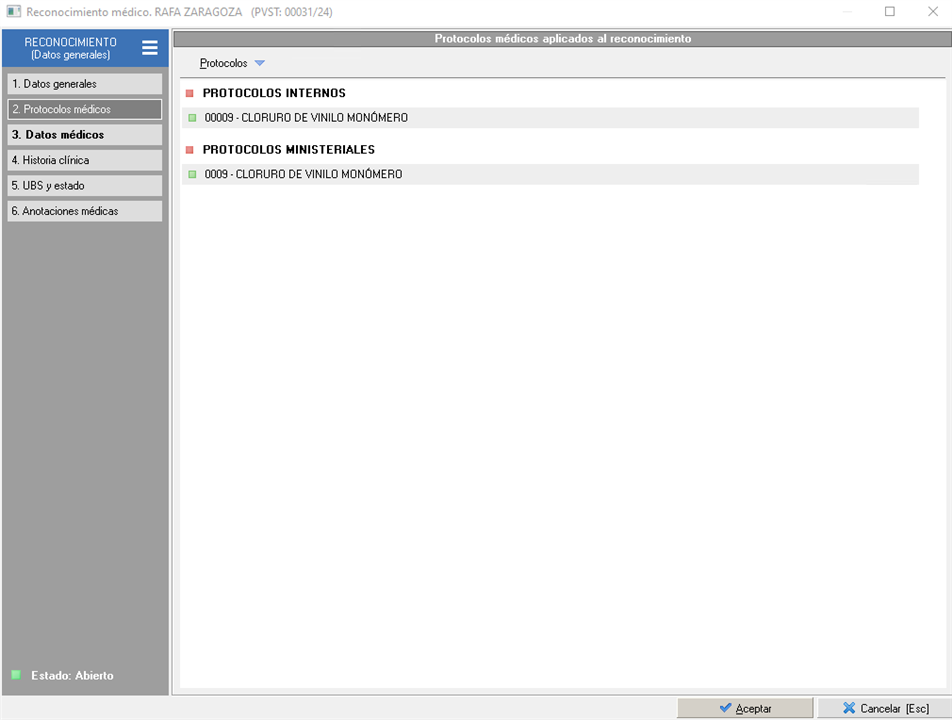Click the green Estado Abierto status indicator
The image size is (952, 720).
coord(16,675)
